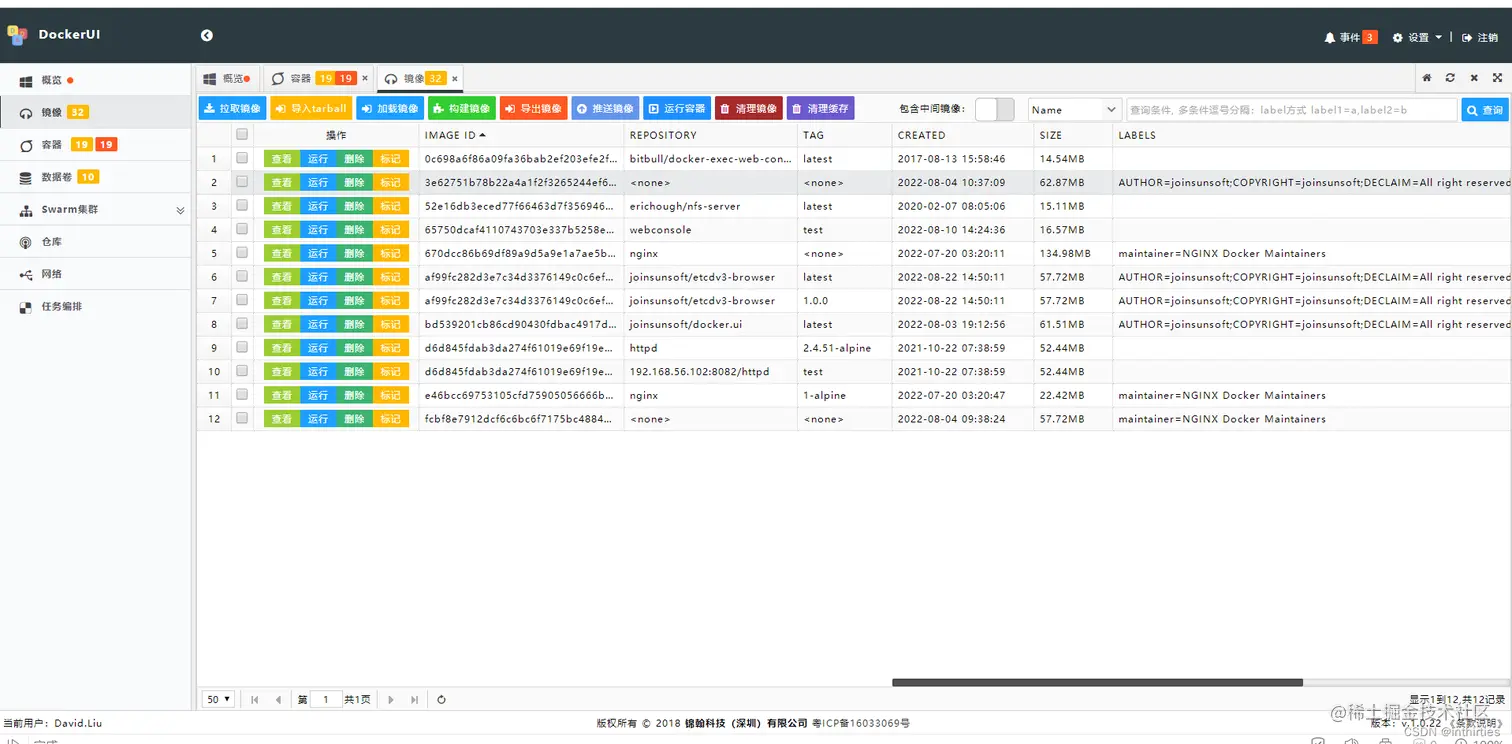Go to first page icon
This screenshot has width=1512, height=744.
254,700
